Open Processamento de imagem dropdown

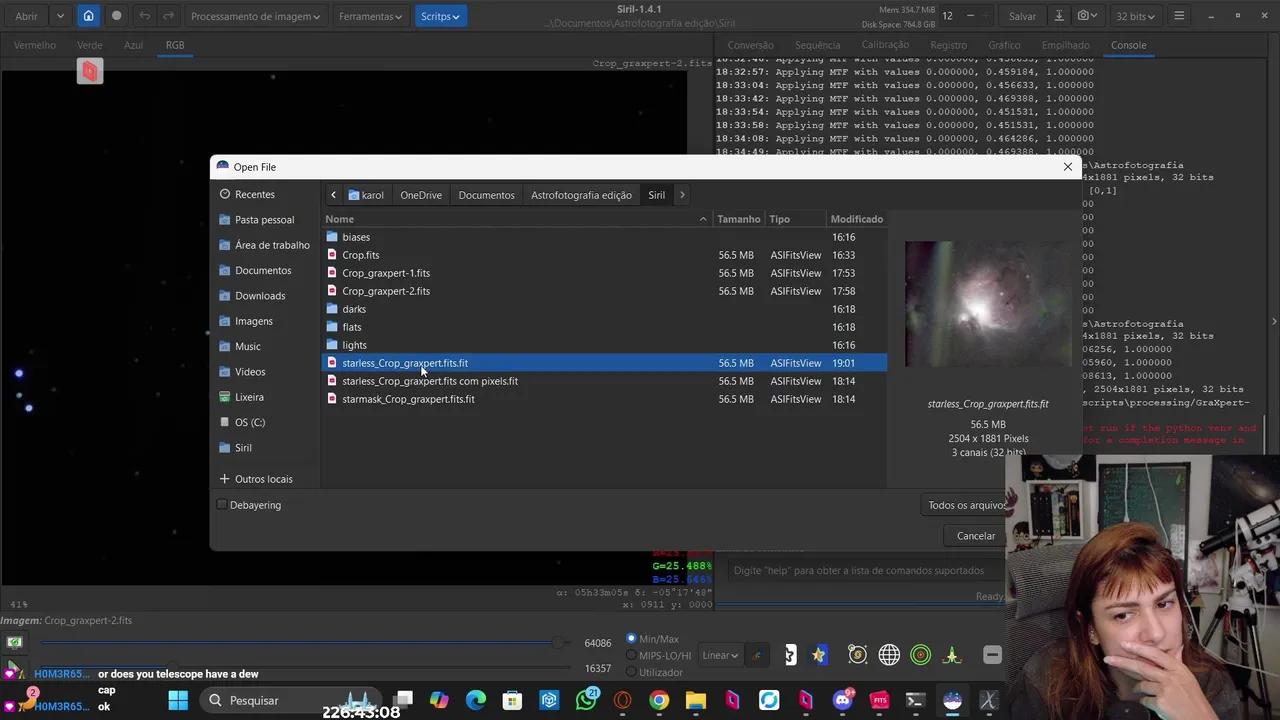(255, 16)
